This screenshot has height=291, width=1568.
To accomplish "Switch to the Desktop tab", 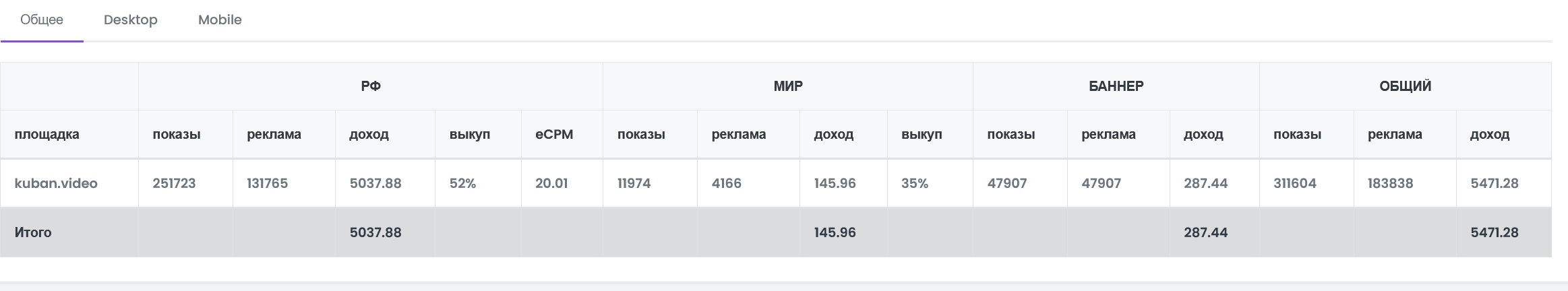I will 131,20.
